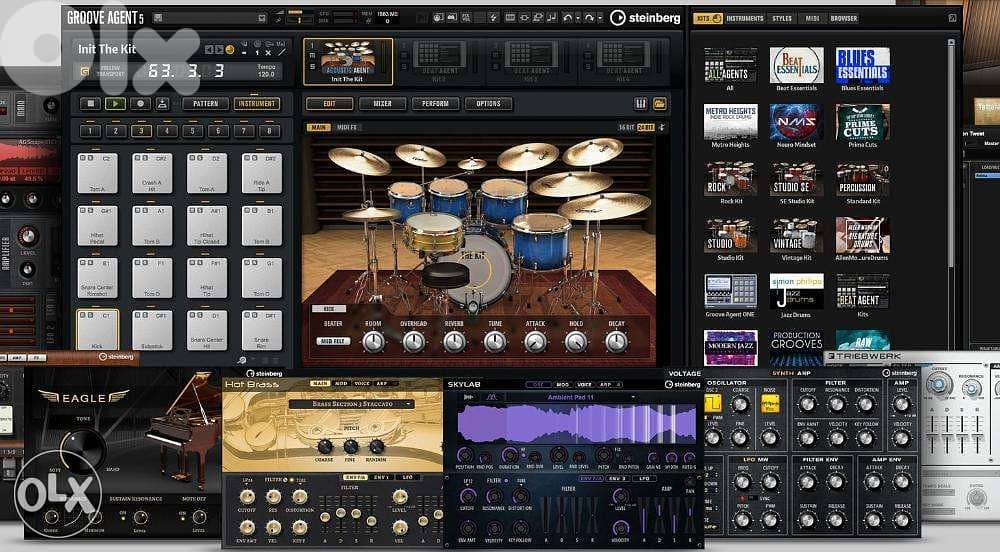Move the Hot Brass filter envelope A slider
This screenshot has width=1000, height=552.
[325, 518]
